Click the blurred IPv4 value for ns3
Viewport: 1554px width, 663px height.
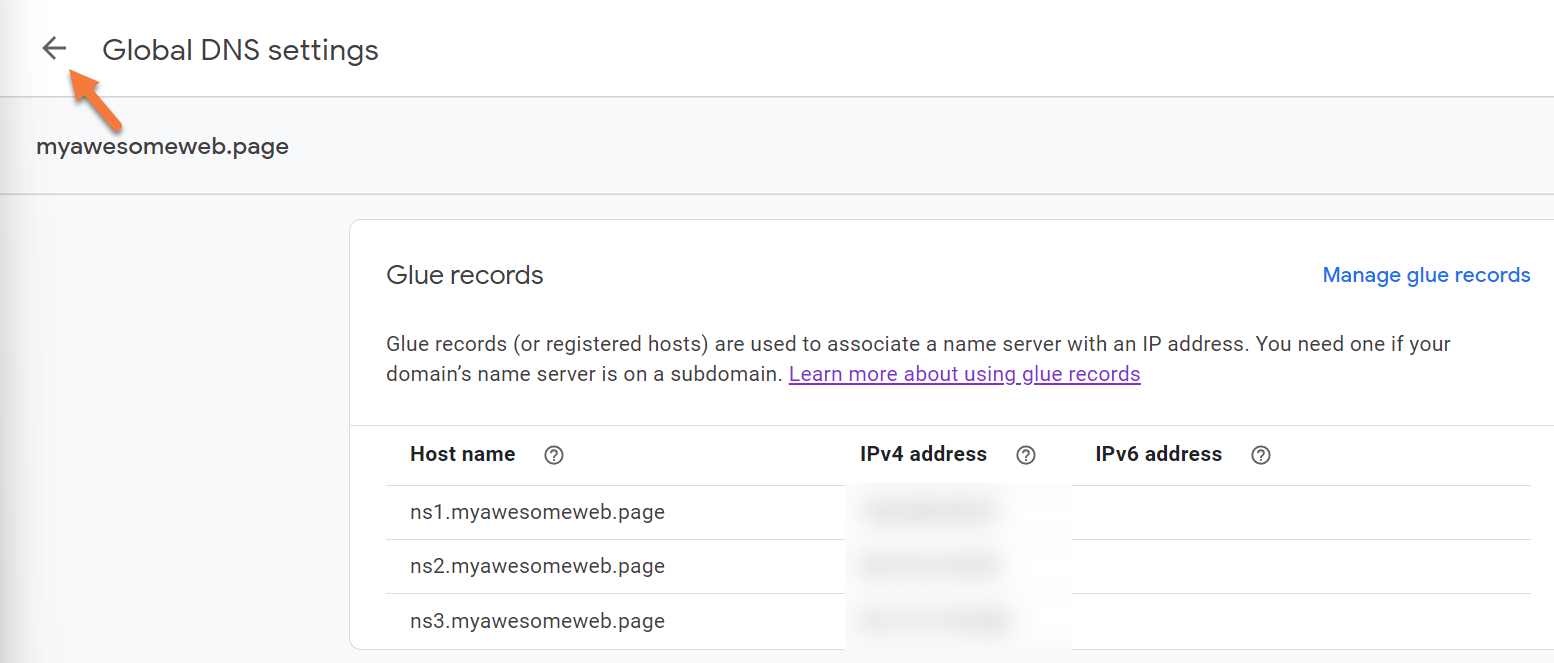pyautogui.click(x=930, y=620)
